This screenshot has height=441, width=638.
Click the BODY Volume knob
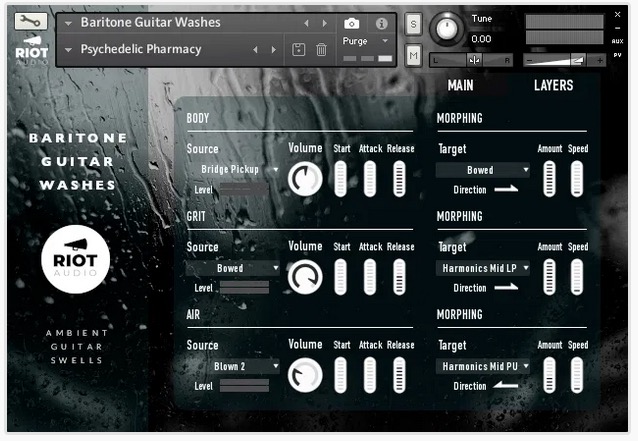pos(305,179)
